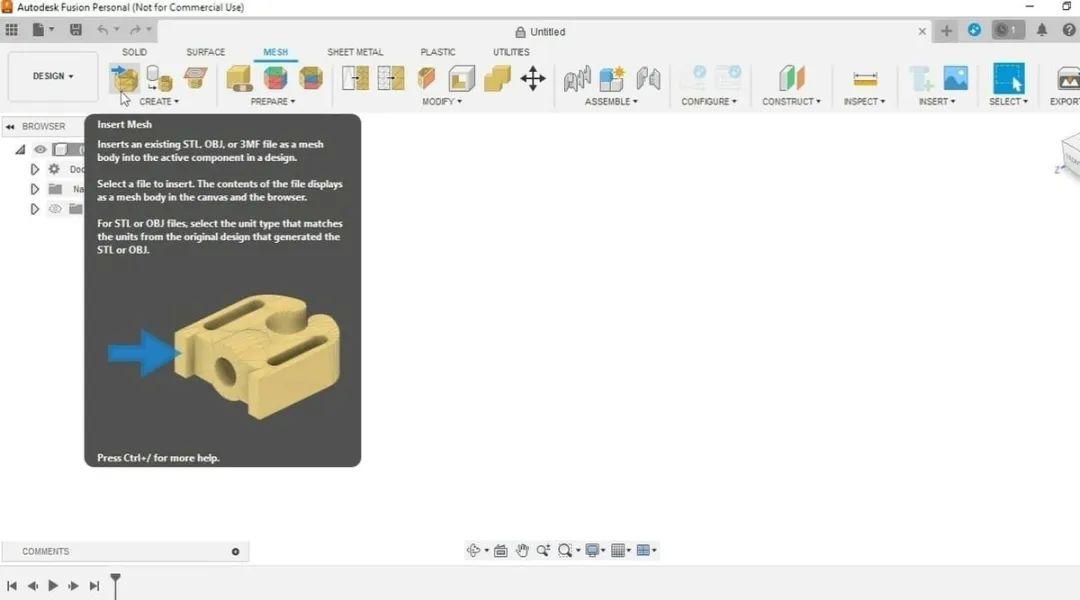Select the Orbit tool at the bottom
The width and height of the screenshot is (1080, 600).
tap(474, 550)
